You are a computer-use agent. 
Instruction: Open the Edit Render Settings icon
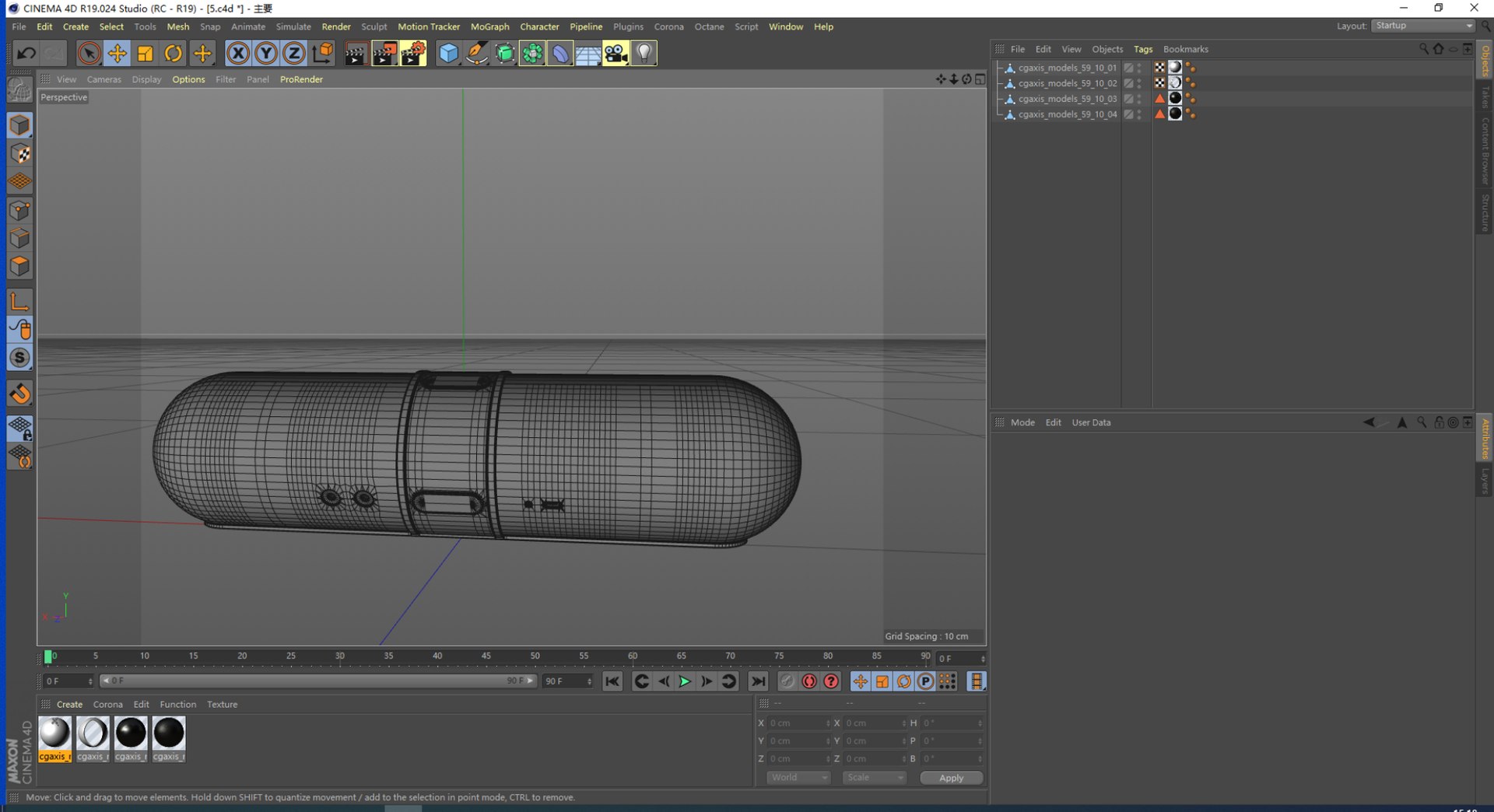point(413,54)
